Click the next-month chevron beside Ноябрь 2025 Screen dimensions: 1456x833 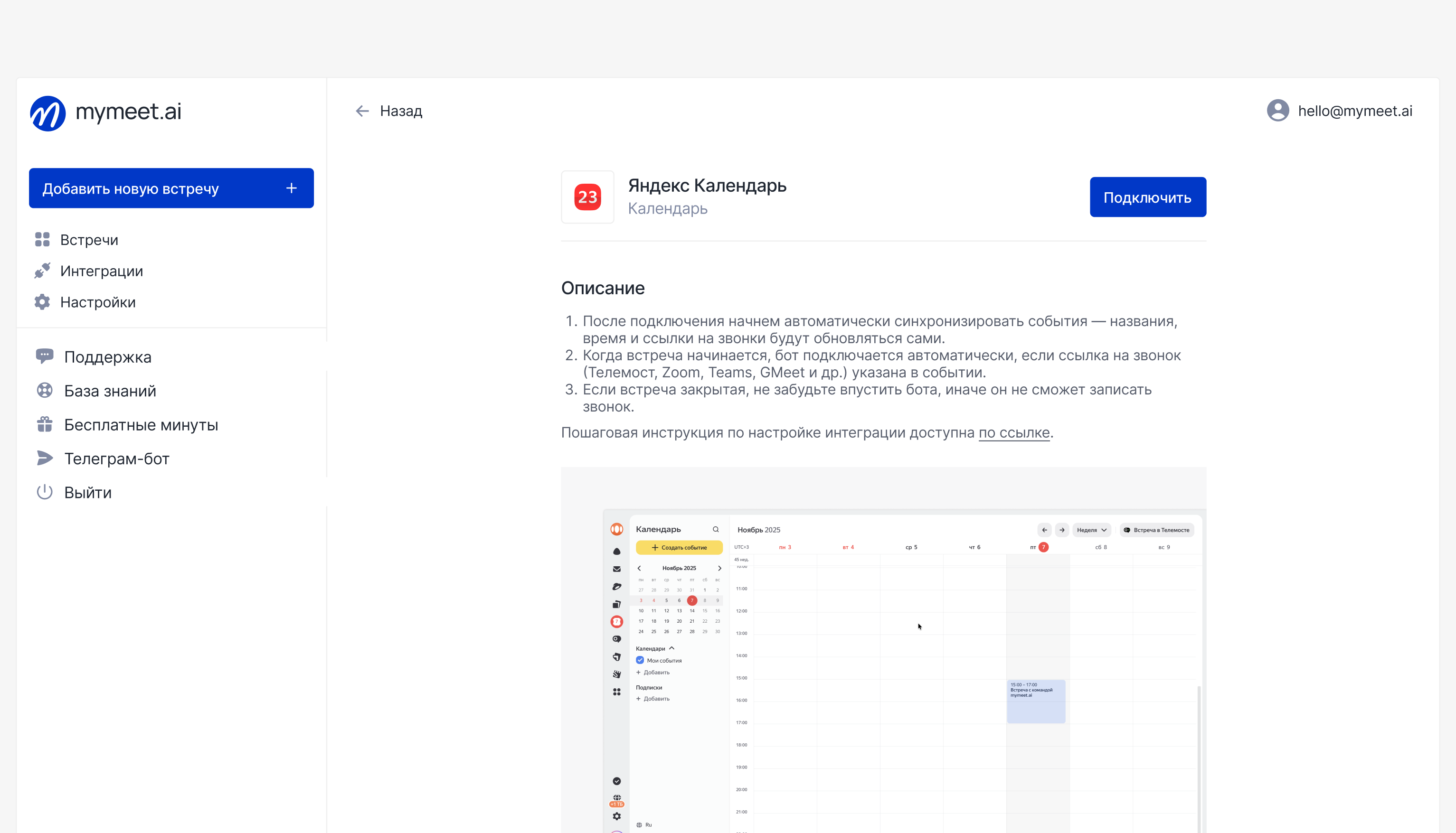pyautogui.click(x=719, y=568)
